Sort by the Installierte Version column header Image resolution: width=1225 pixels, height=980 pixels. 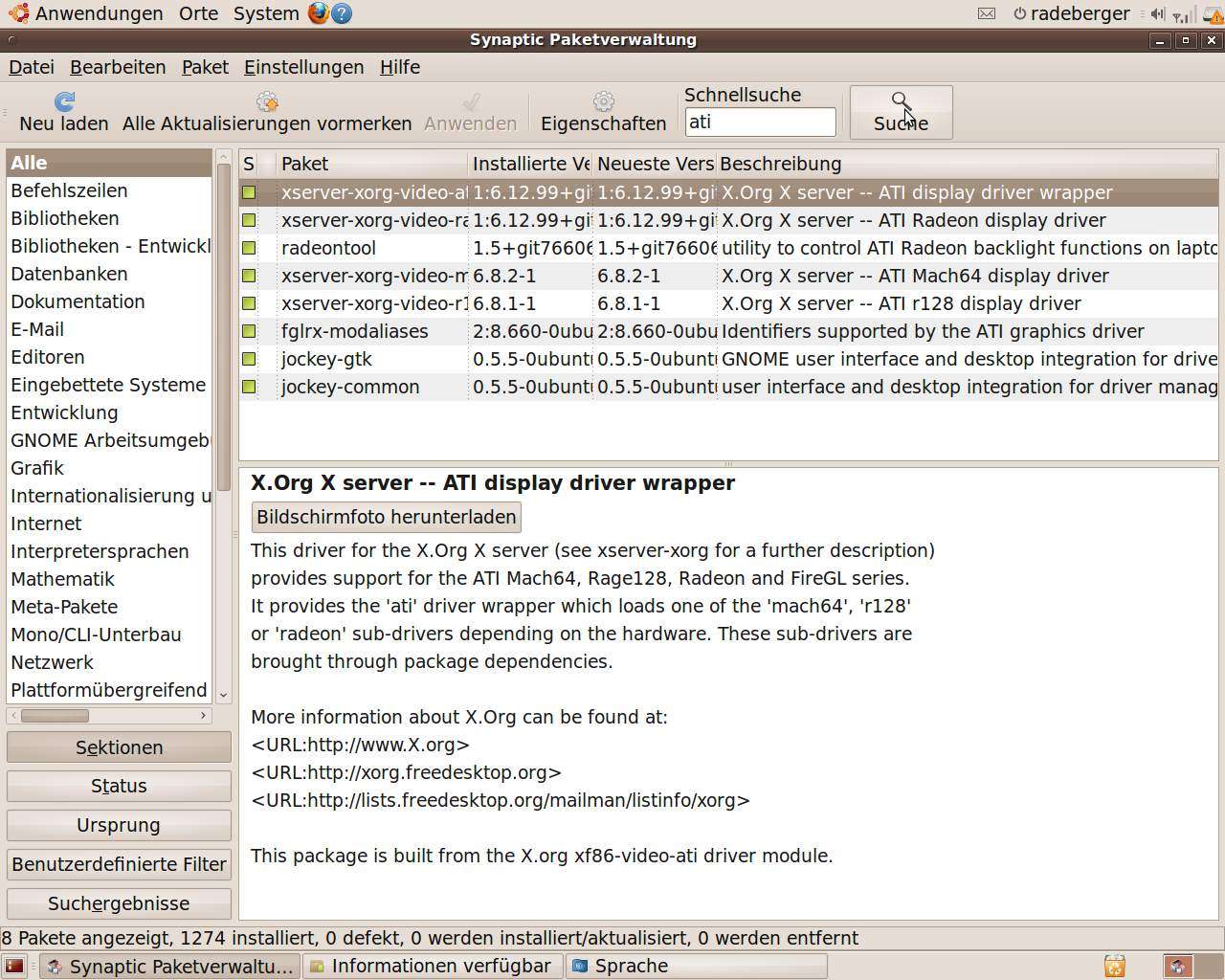[x=531, y=164]
